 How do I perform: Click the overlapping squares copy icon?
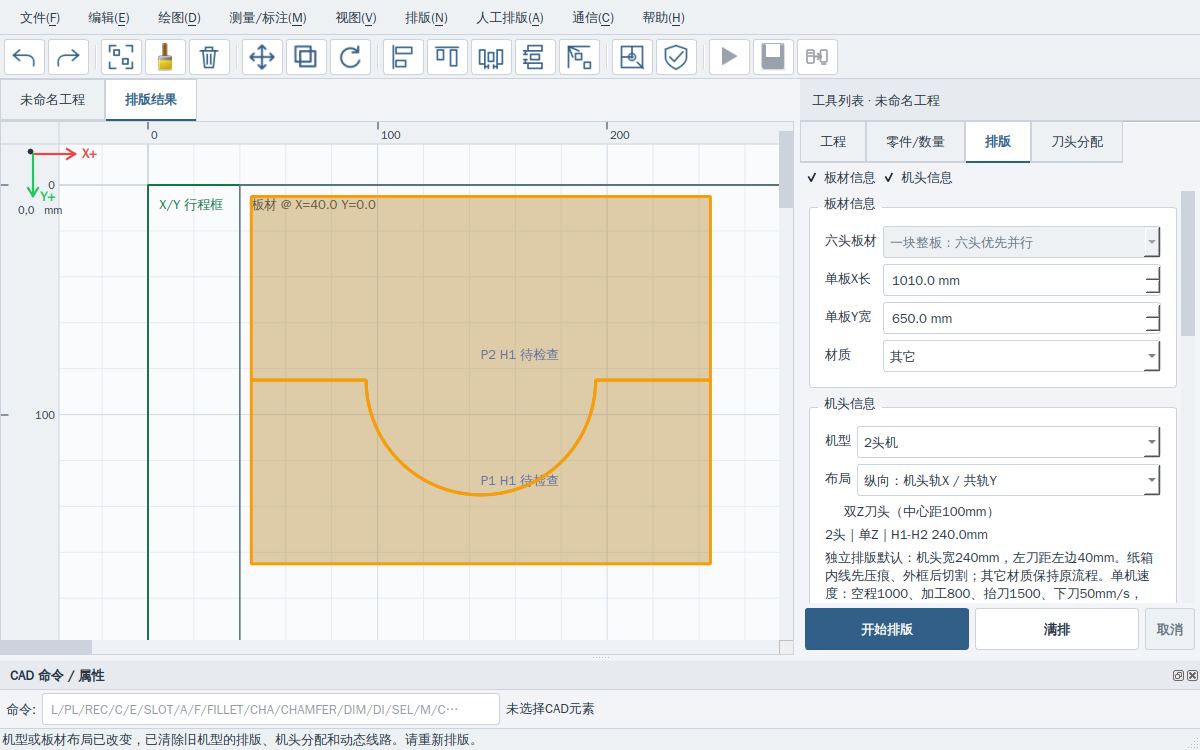[x=306, y=57]
